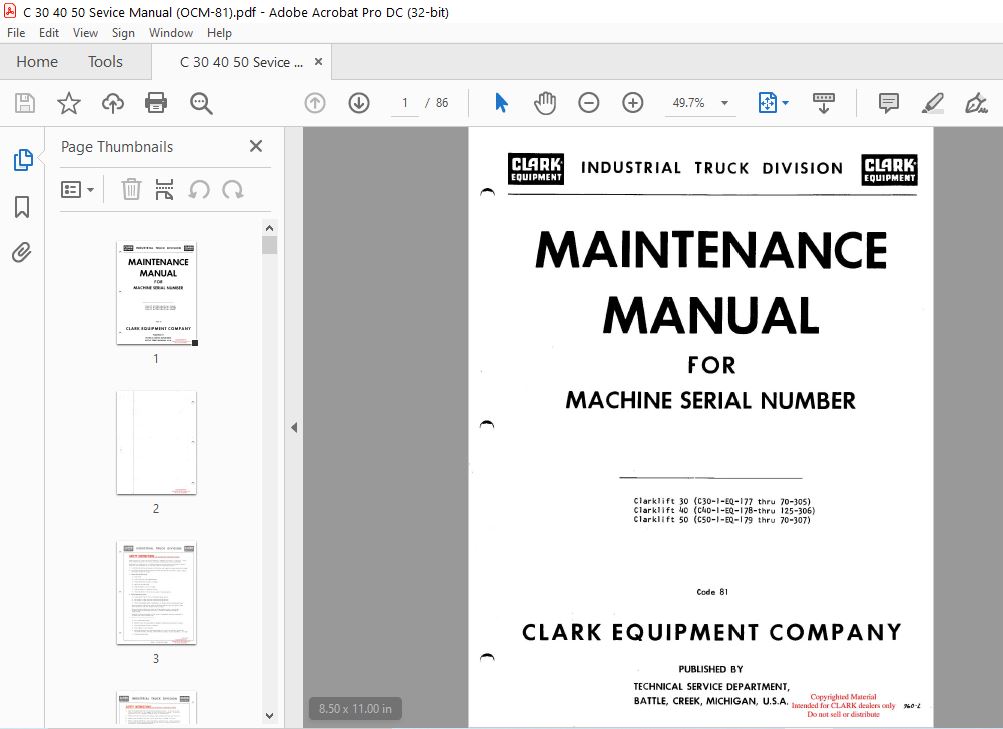Viewport: 1003px width, 729px height.
Task: Click the CLARK EQUIPMENT COMPANY line
Action: pos(711,632)
